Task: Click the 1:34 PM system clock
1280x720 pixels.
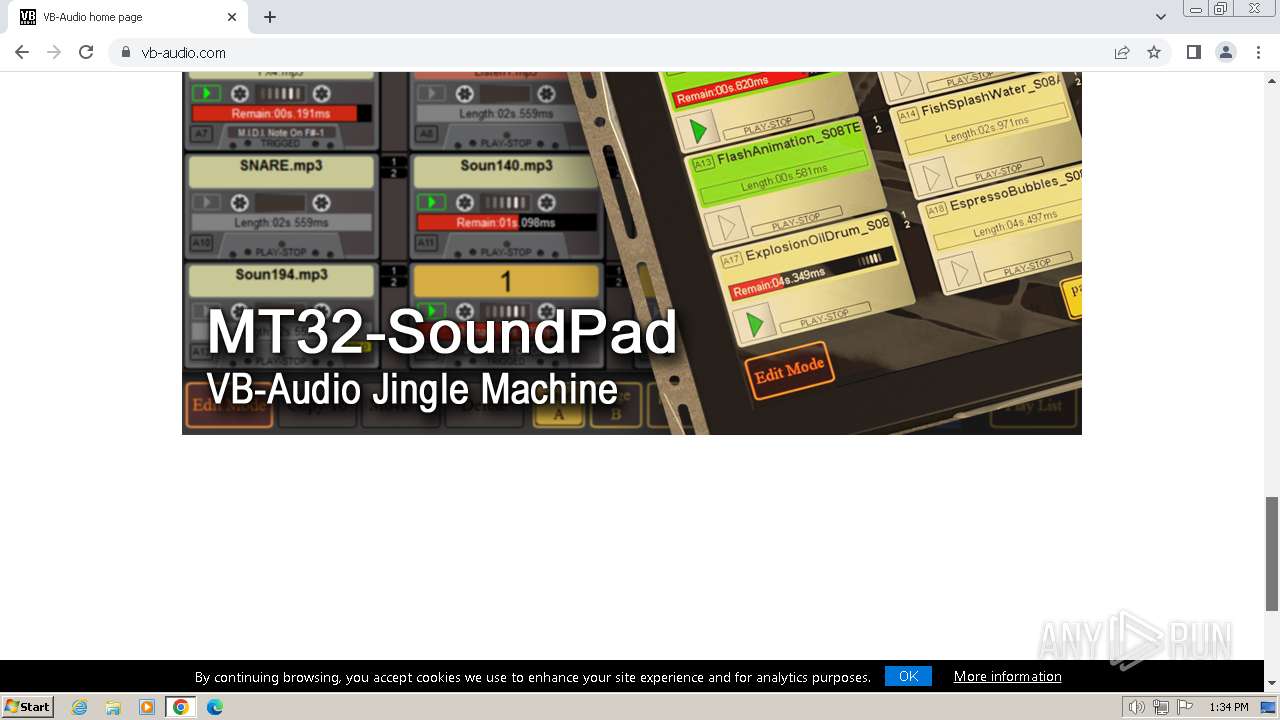Action: 1229,707
